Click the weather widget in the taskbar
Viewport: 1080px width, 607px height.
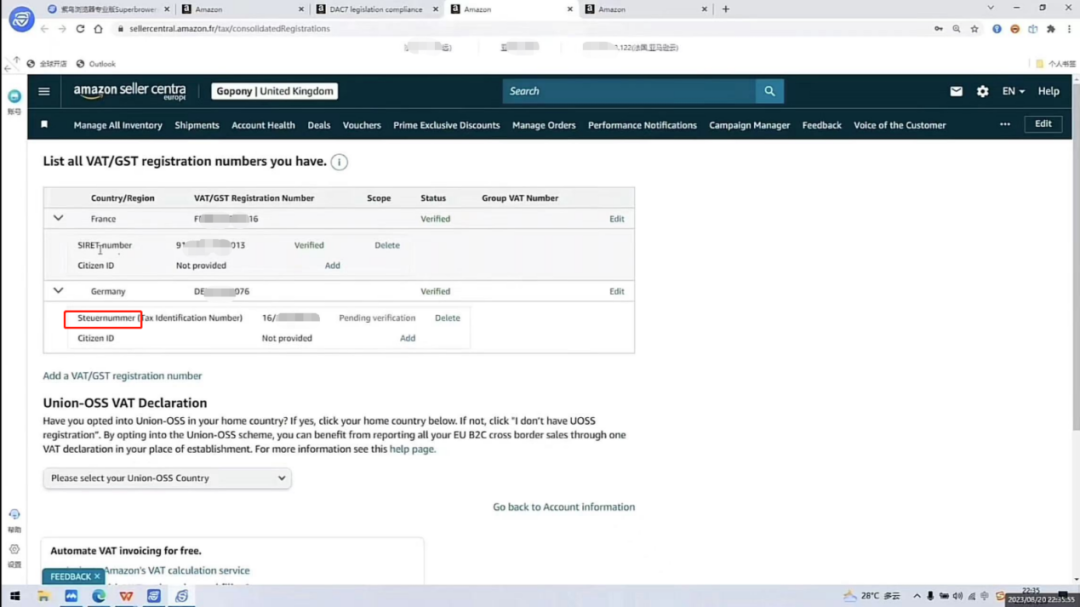pos(871,596)
